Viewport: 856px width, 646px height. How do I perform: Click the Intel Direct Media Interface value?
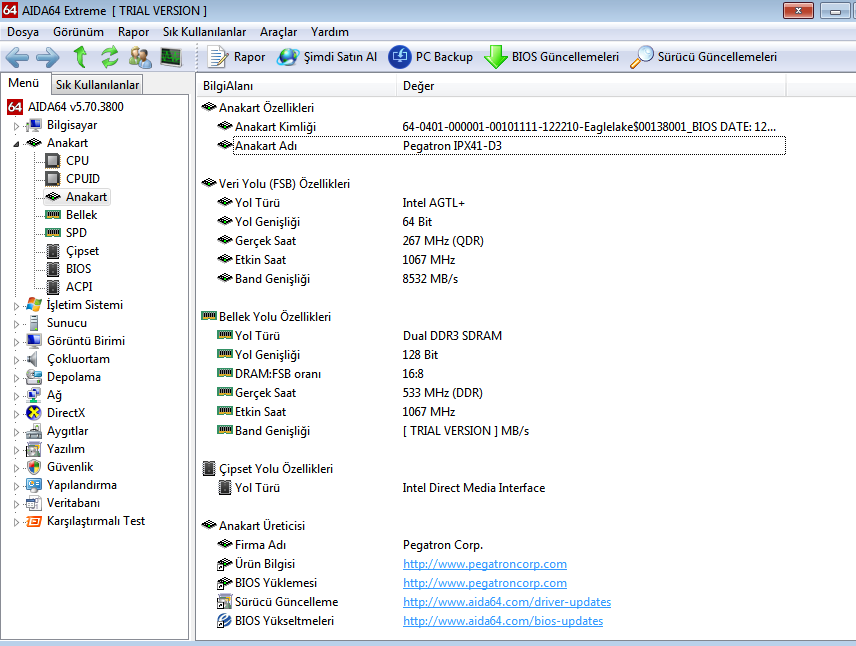pyautogui.click(x=474, y=488)
